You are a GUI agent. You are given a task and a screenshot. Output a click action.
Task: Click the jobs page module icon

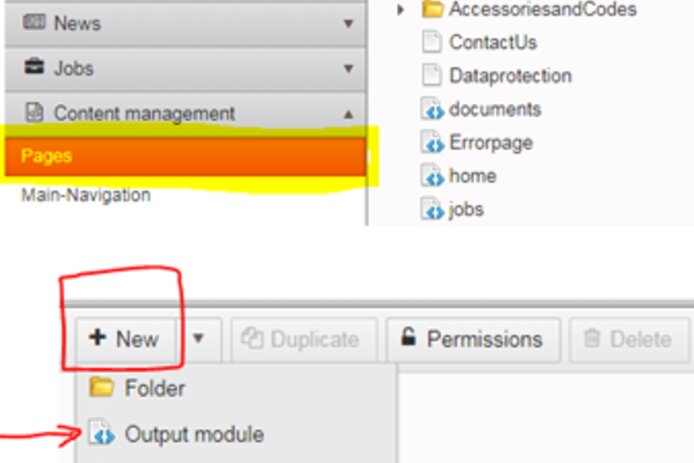(432, 209)
